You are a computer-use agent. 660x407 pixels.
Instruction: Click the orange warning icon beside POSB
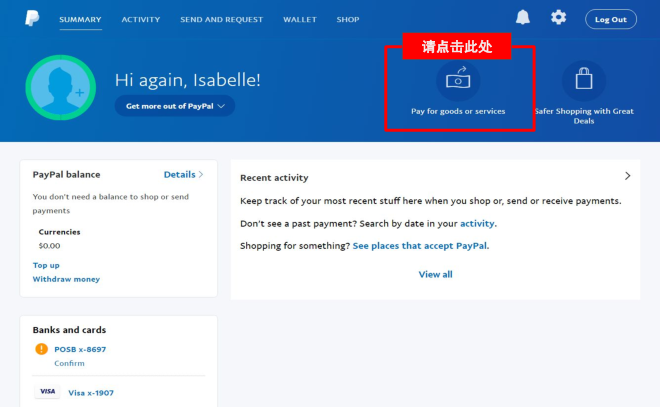pyautogui.click(x=41, y=349)
